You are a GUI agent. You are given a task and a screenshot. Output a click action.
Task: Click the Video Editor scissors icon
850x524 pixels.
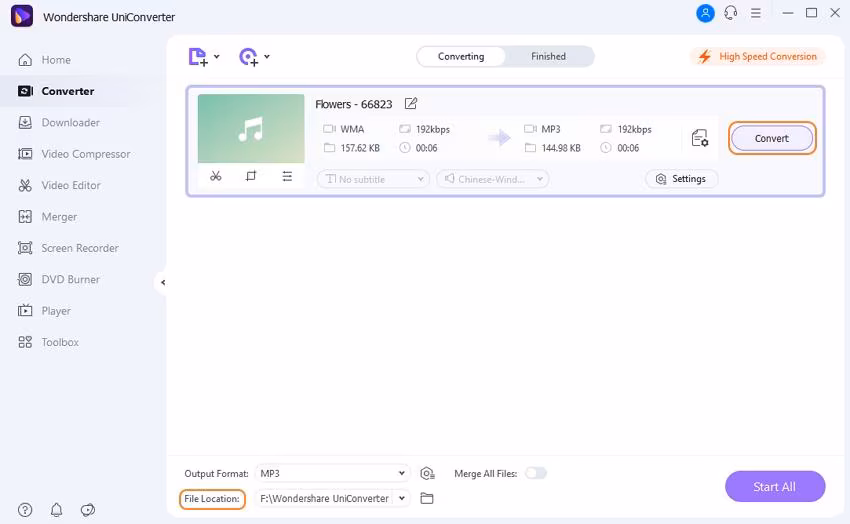[x=25, y=185]
